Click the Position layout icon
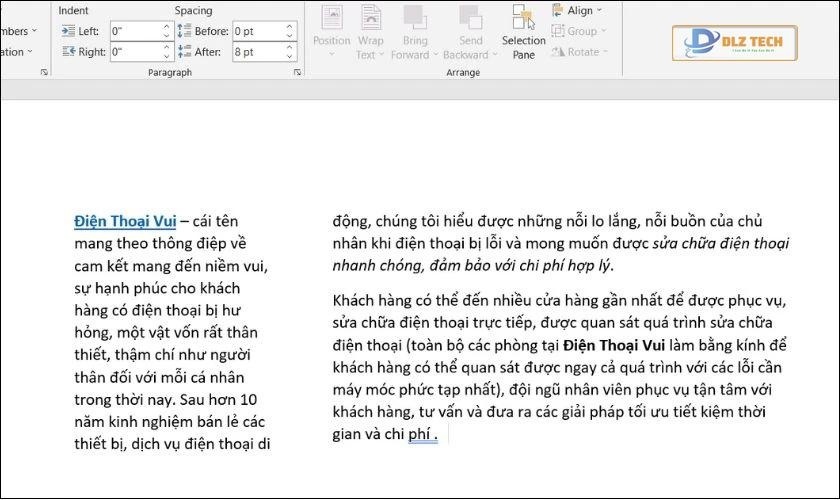Image resolution: width=840 pixels, height=500 pixels. point(331,18)
